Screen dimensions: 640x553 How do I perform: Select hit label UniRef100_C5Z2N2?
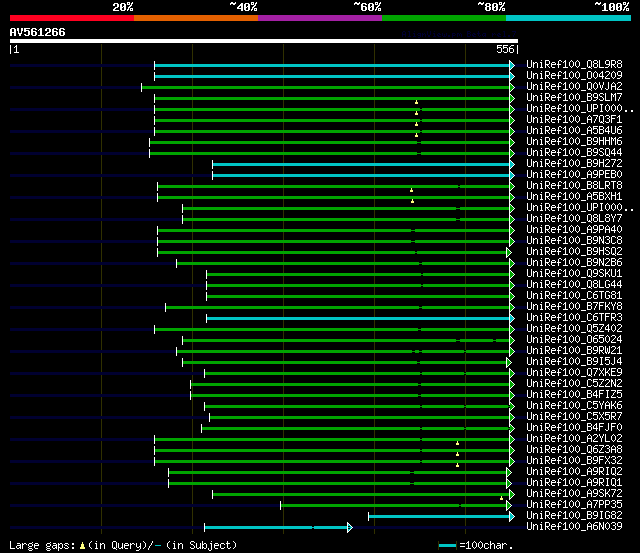coord(574,384)
